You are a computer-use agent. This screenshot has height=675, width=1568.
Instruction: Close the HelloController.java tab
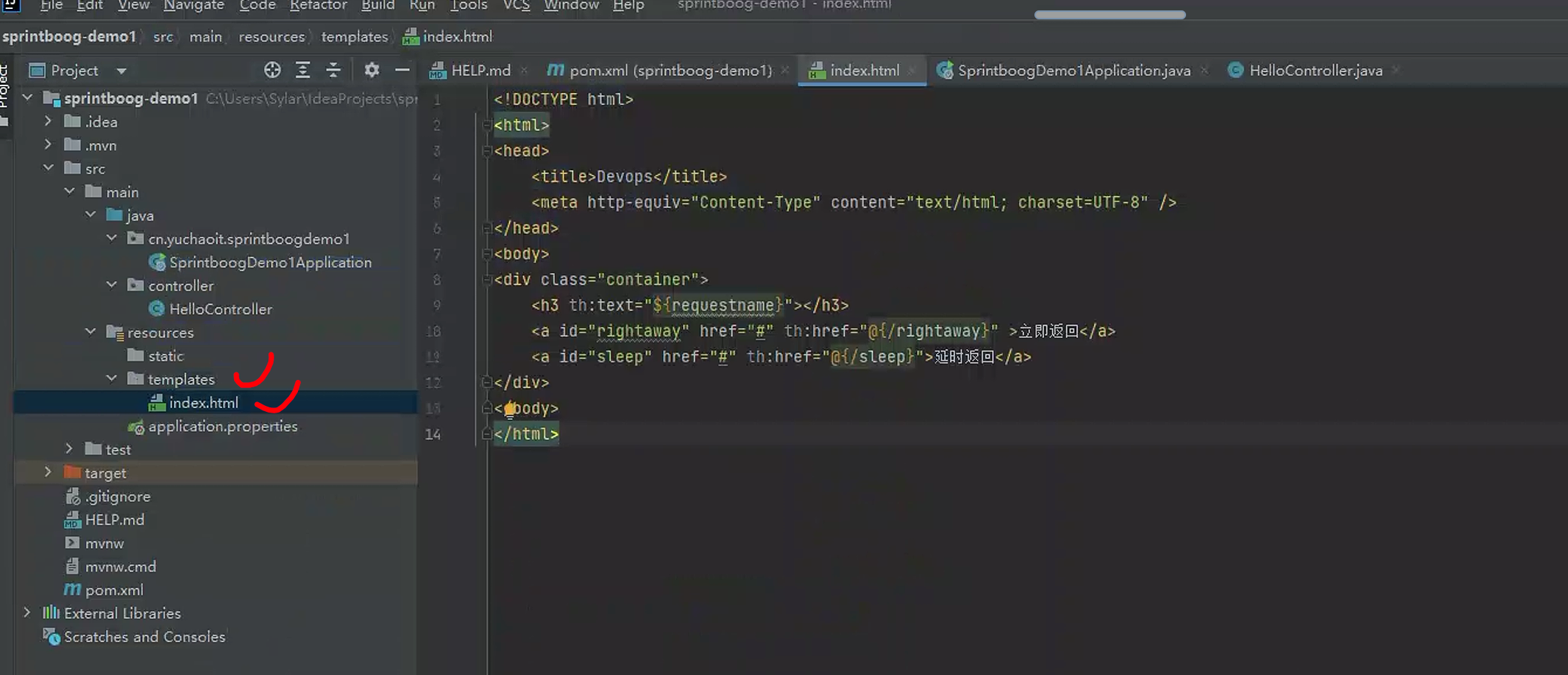[1396, 71]
